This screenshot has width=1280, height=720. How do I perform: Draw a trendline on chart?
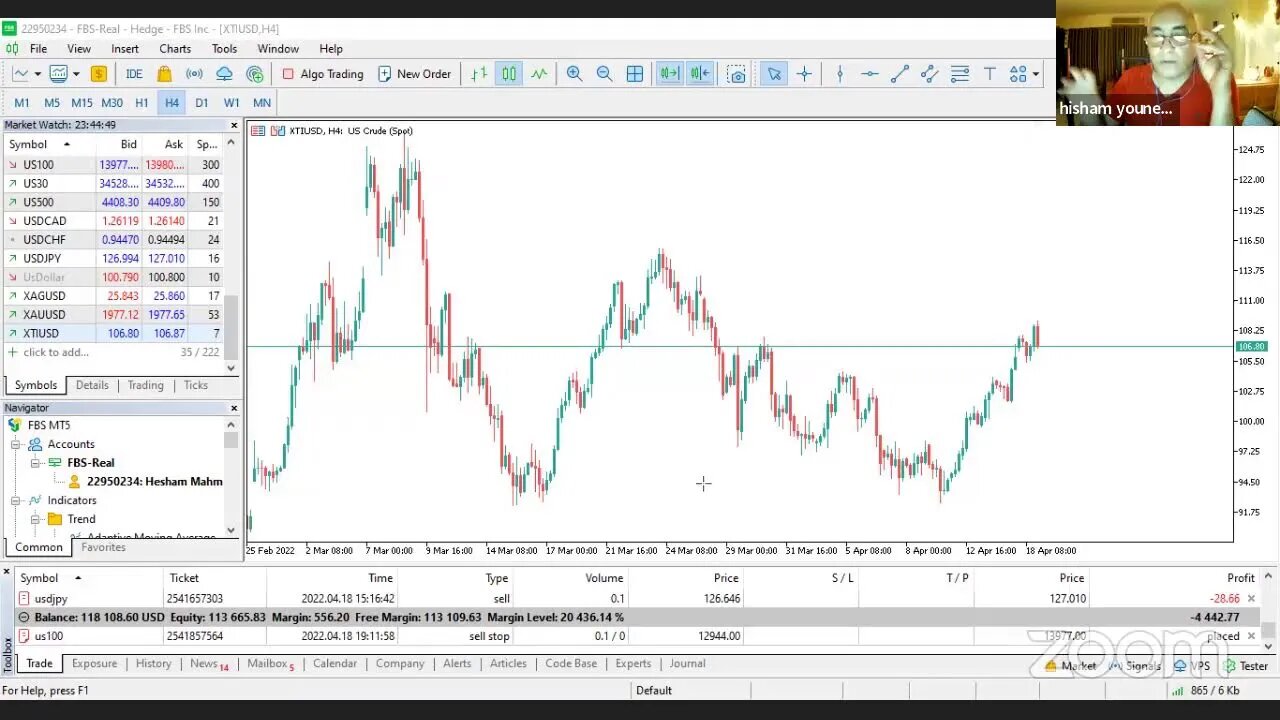pyautogui.click(x=900, y=74)
